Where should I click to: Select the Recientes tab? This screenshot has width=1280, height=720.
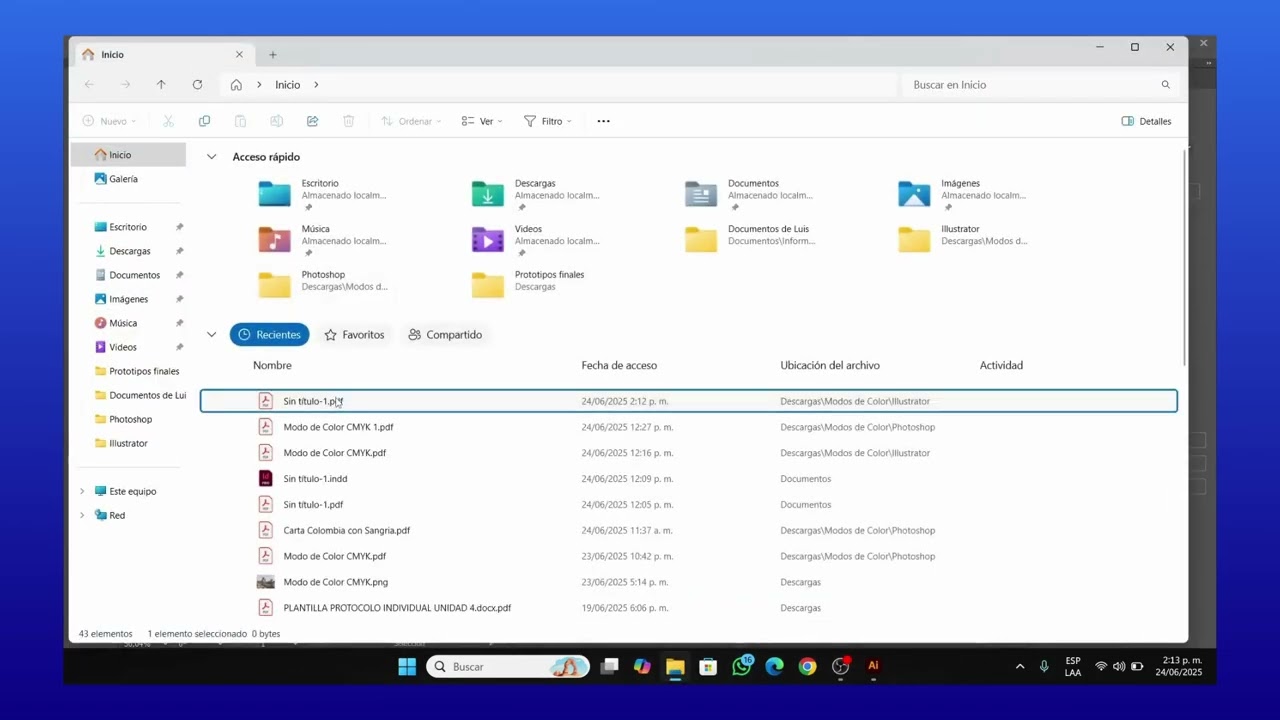coord(269,335)
